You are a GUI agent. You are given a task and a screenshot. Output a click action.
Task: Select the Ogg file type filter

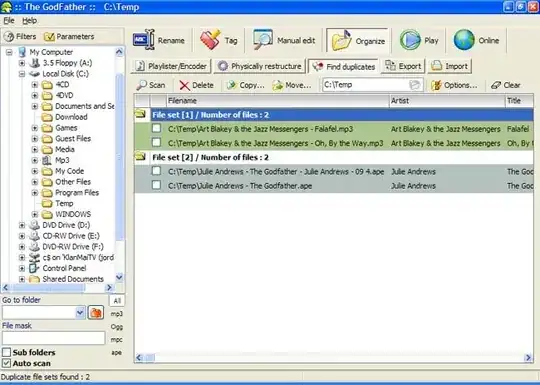click(117, 327)
